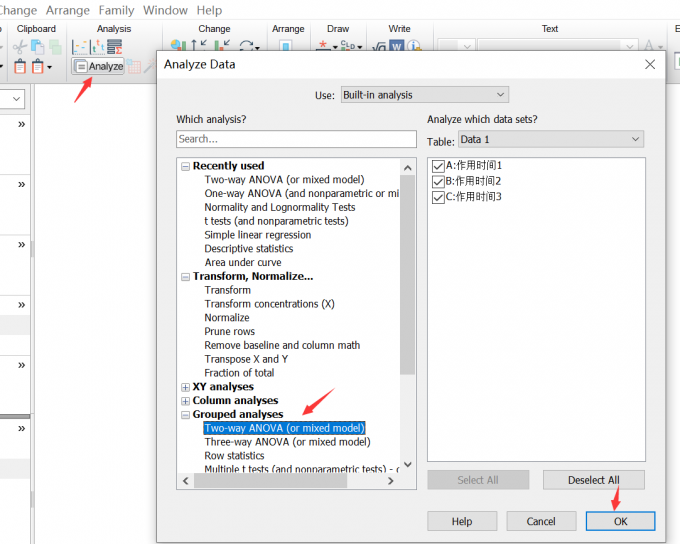The image size is (680, 544).
Task: Toggle checkbox for B:作用时间2
Action: (x=437, y=181)
